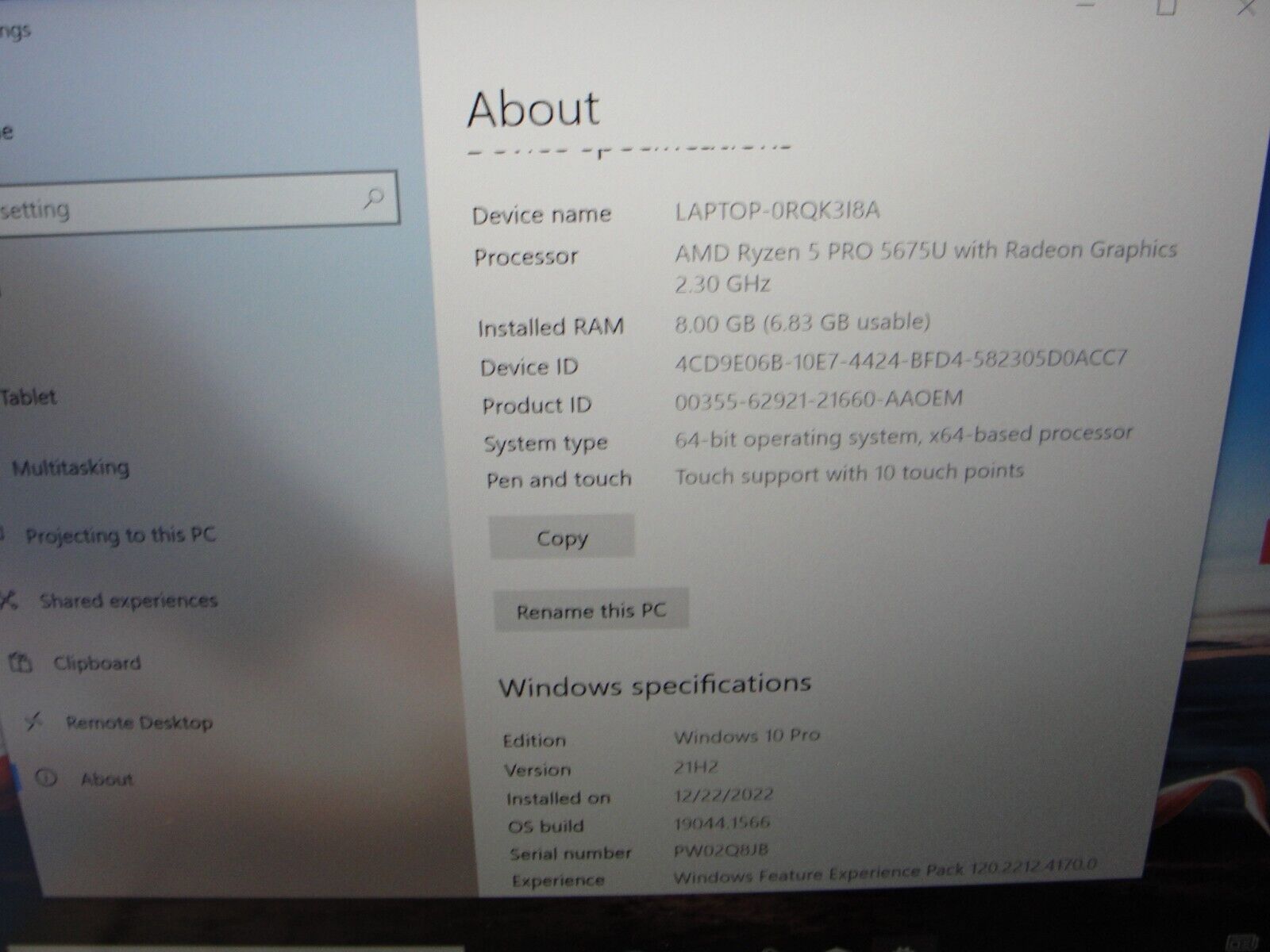
Task: Click the Device name label
Action: coord(542,214)
